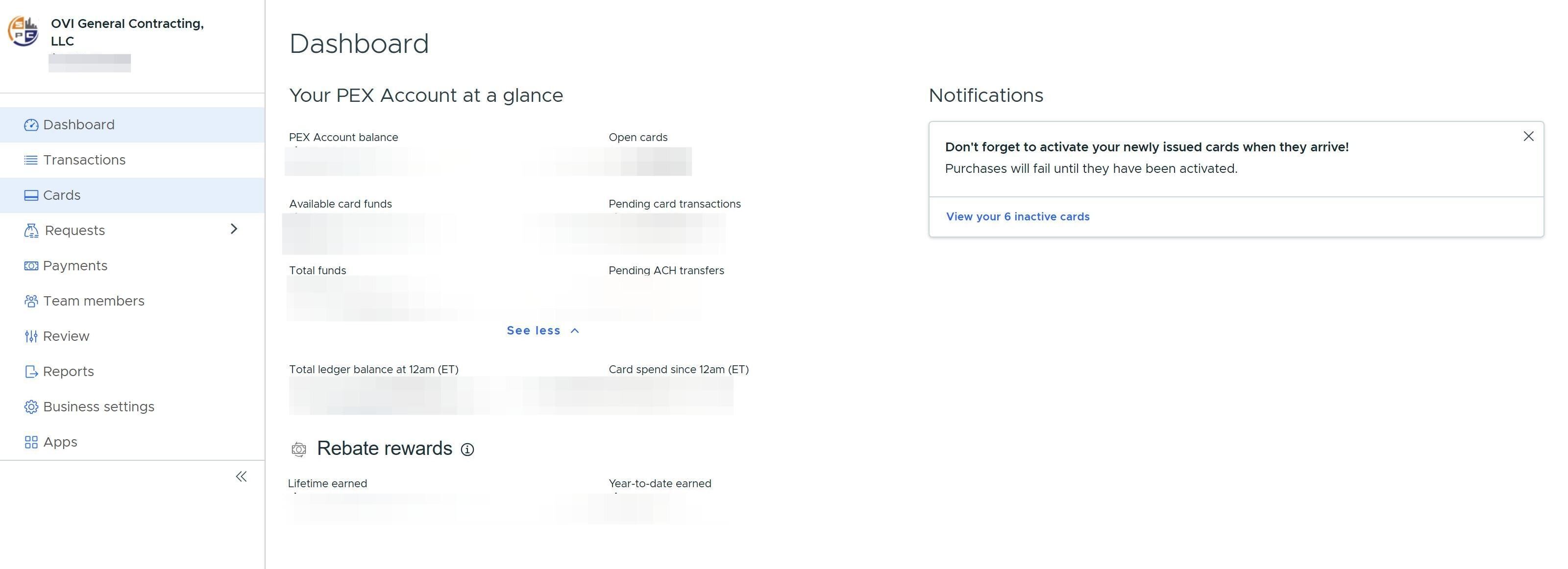Click the Dashboard gauge icon in sidebar
This screenshot has height=569, width=1568.
[31, 125]
